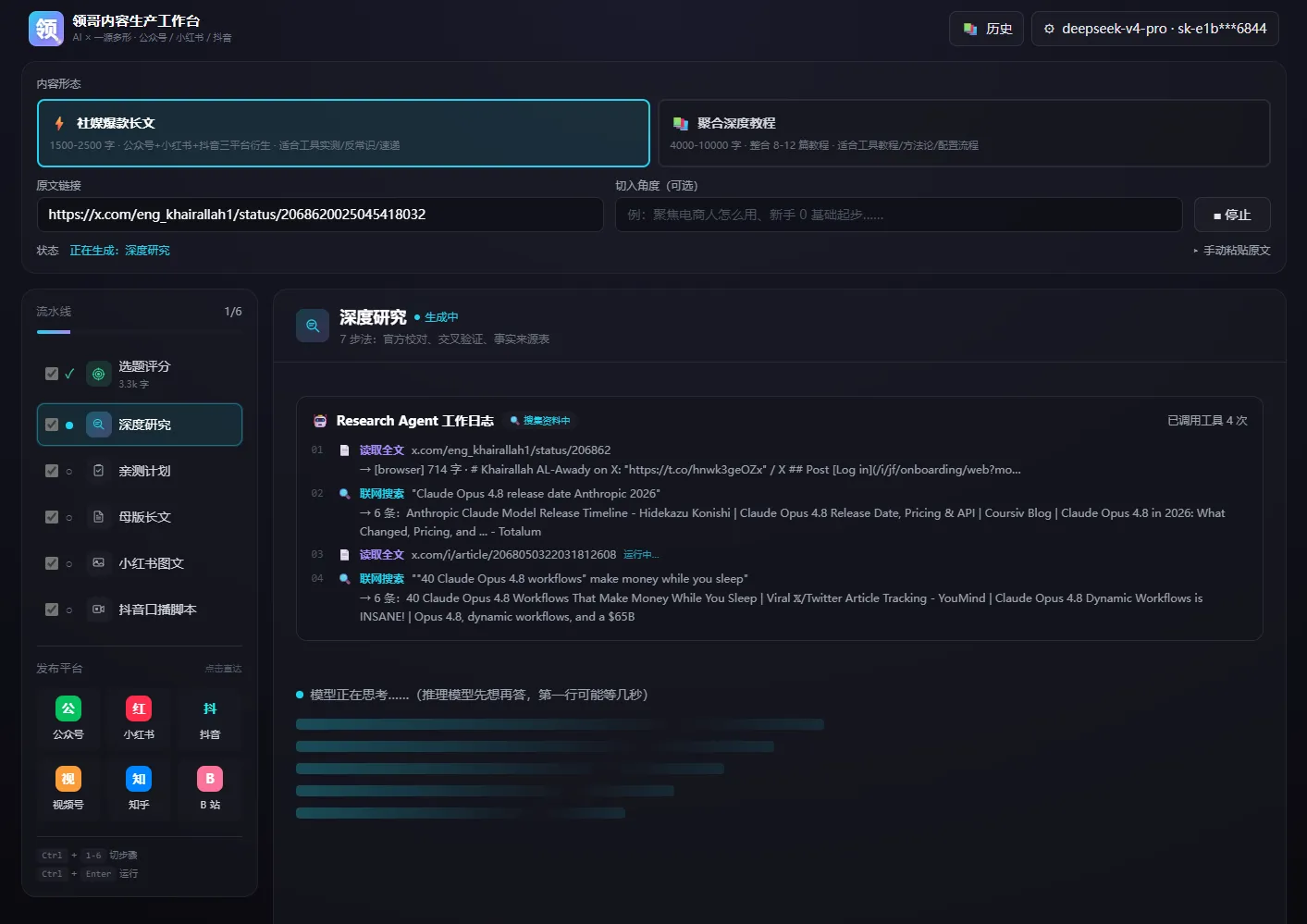Screen dimensions: 1307x924
Task: Click the 生成中 indicator beside 深度研究
Action: click(x=437, y=317)
